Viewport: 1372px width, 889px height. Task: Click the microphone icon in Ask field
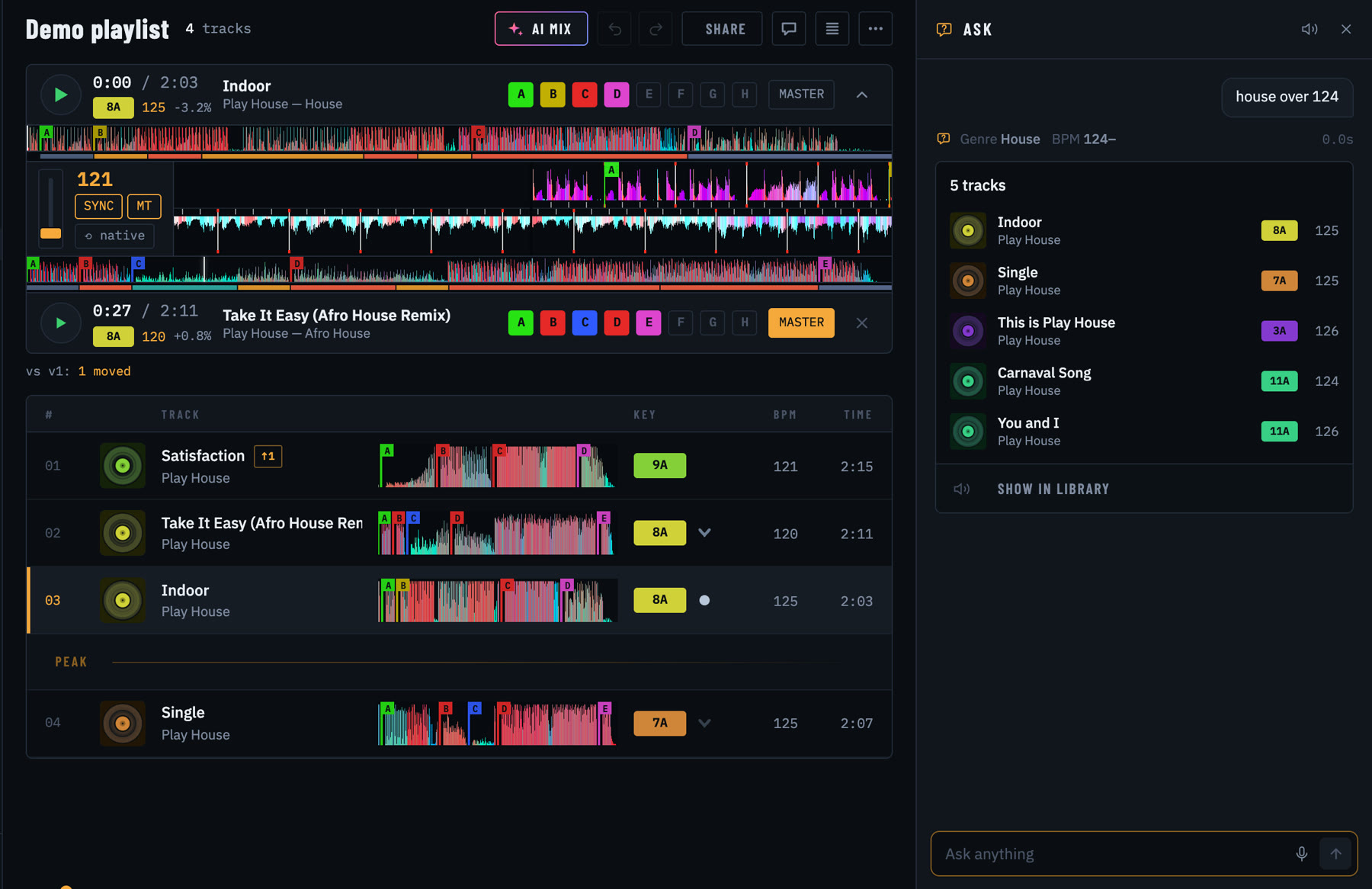pyautogui.click(x=1302, y=854)
